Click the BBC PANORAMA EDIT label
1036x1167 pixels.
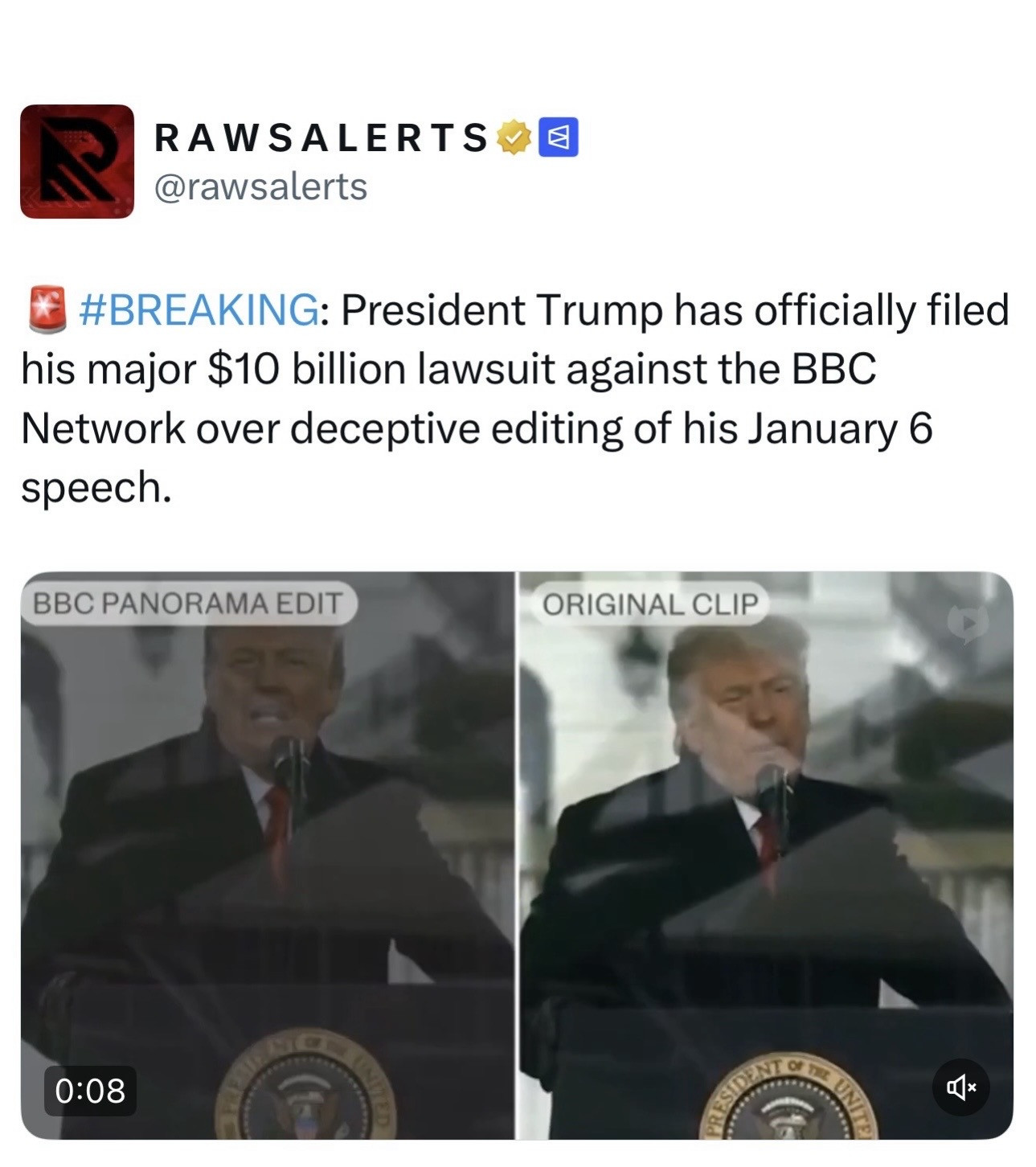coord(187,603)
